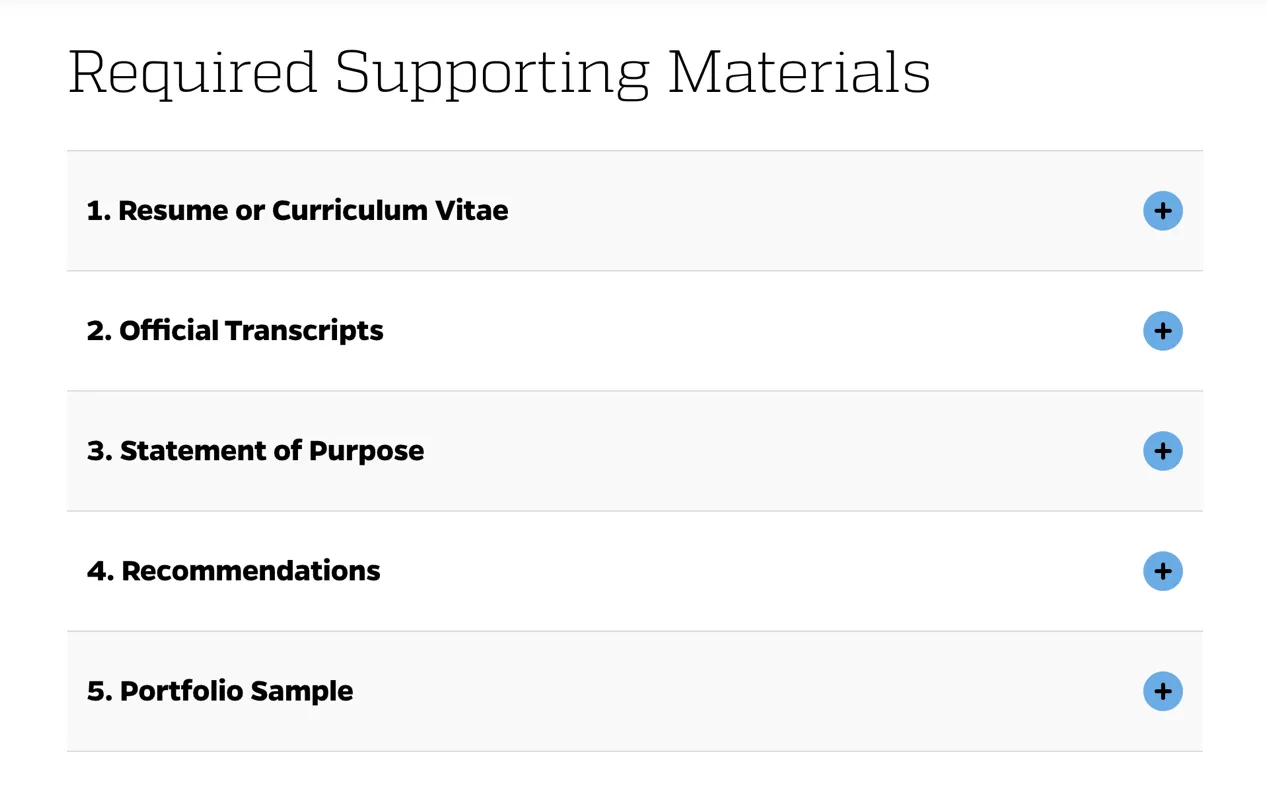Expand Official Transcripts using its plus icon
1267x803 pixels.
[x=1162, y=331]
